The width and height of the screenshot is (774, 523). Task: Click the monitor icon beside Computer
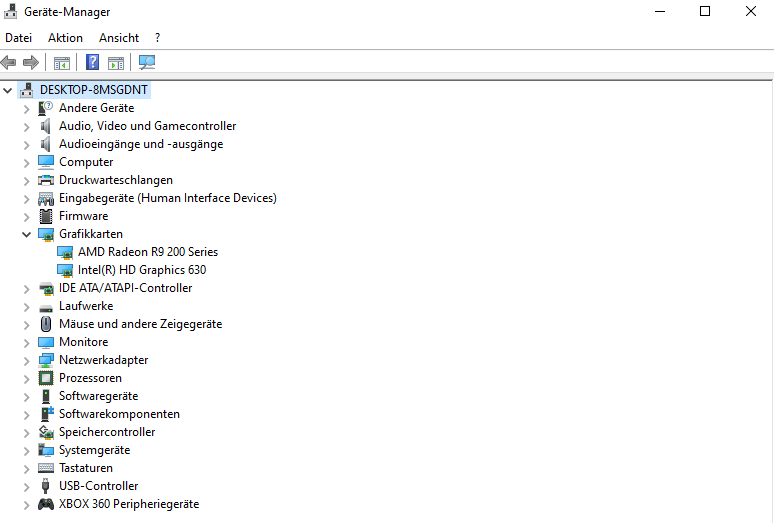[46, 162]
